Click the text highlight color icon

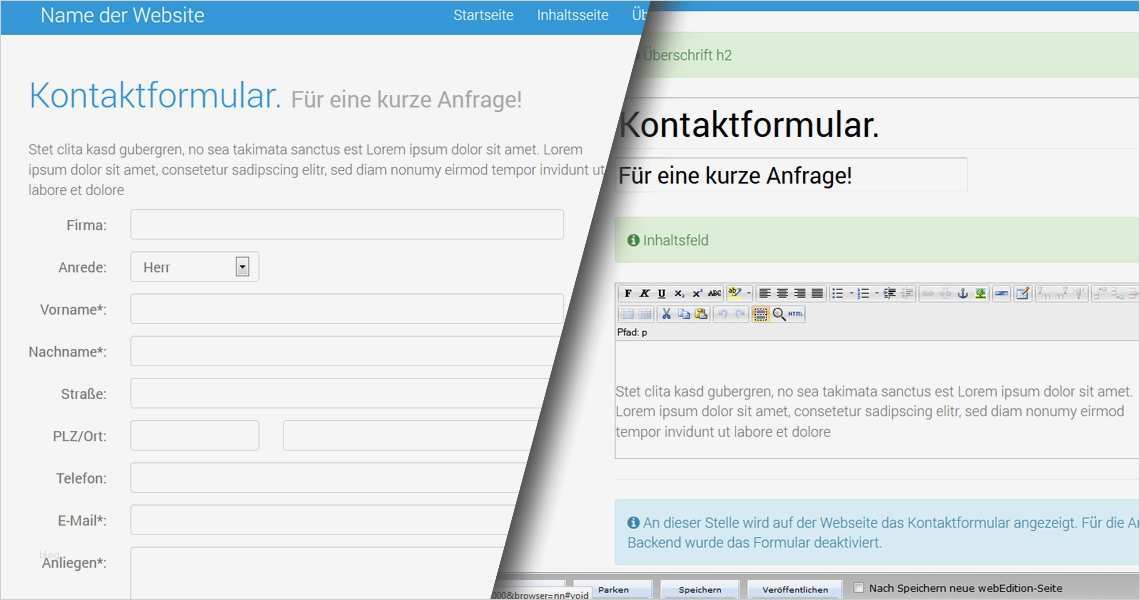735,293
